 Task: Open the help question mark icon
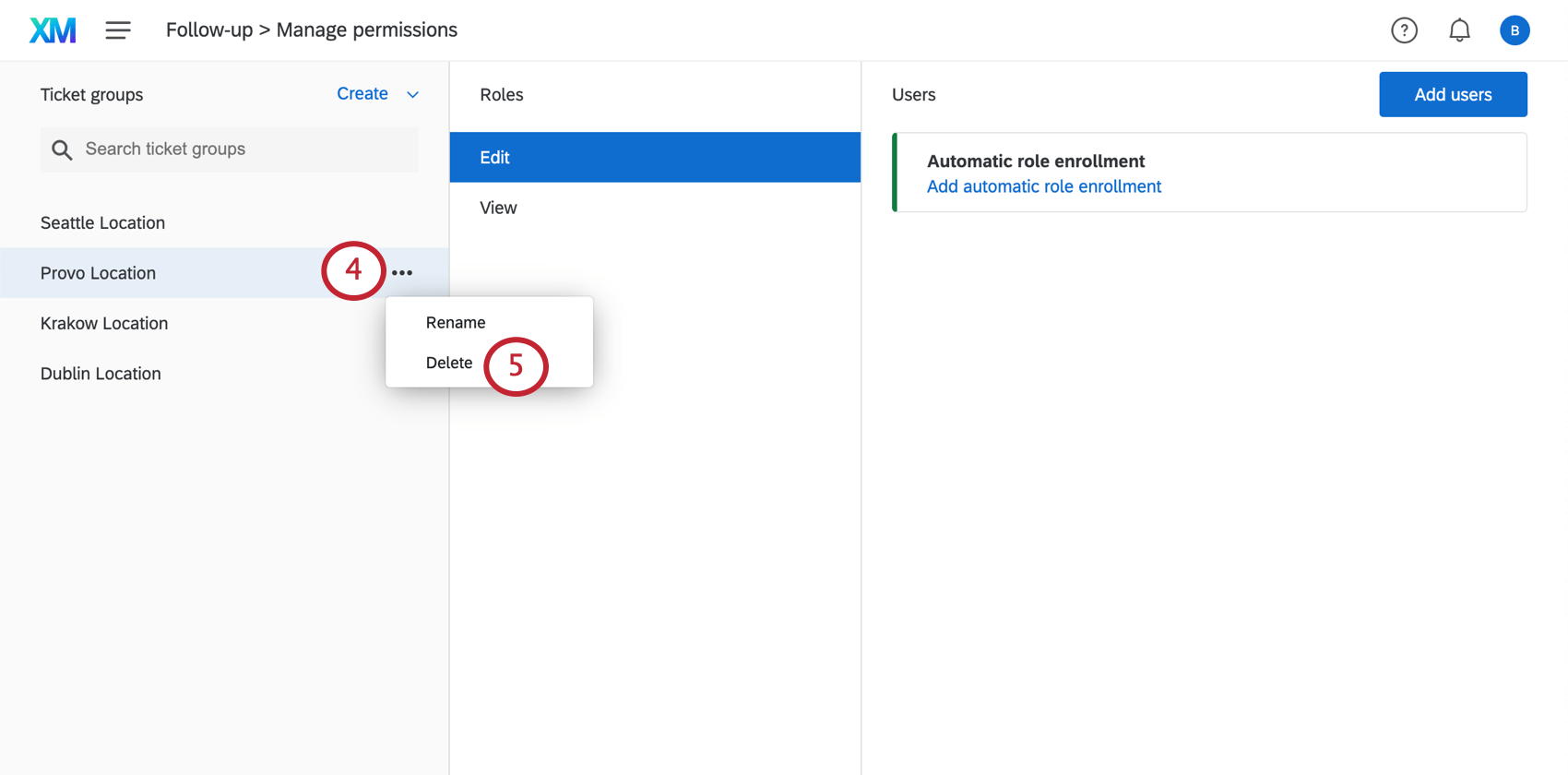click(1404, 30)
